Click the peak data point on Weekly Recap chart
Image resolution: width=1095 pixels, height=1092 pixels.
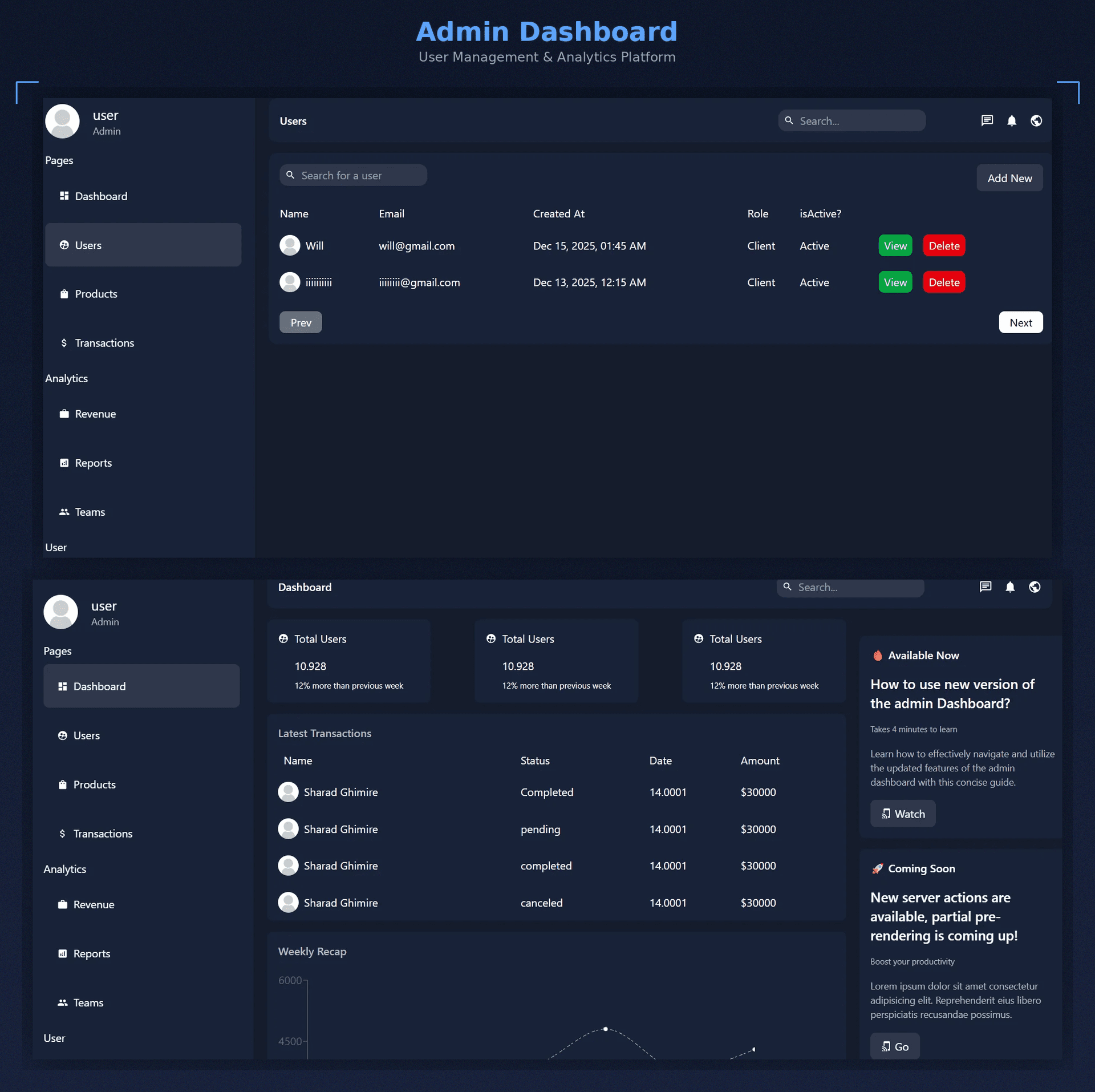coord(605,1029)
